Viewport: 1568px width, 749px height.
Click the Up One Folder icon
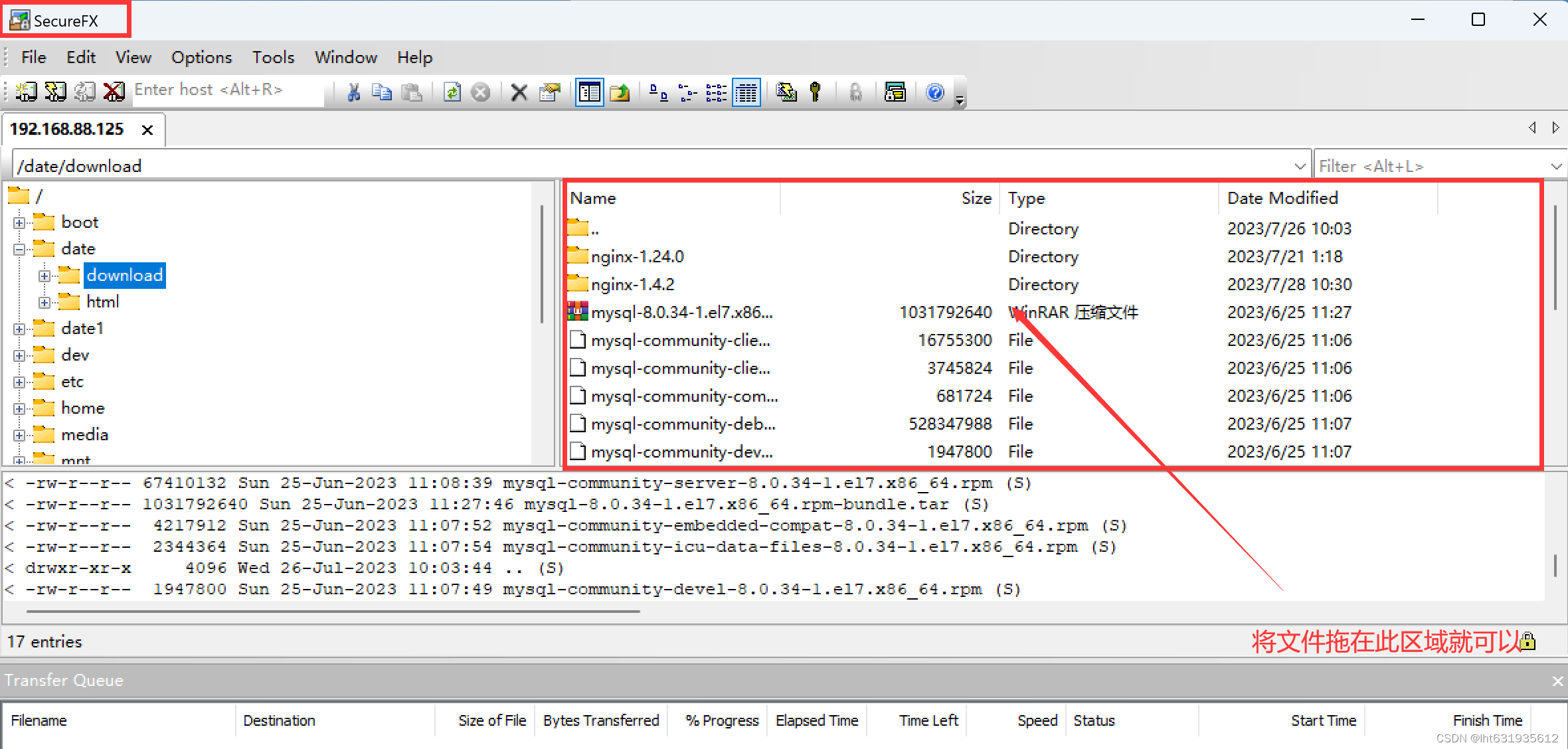[x=620, y=92]
